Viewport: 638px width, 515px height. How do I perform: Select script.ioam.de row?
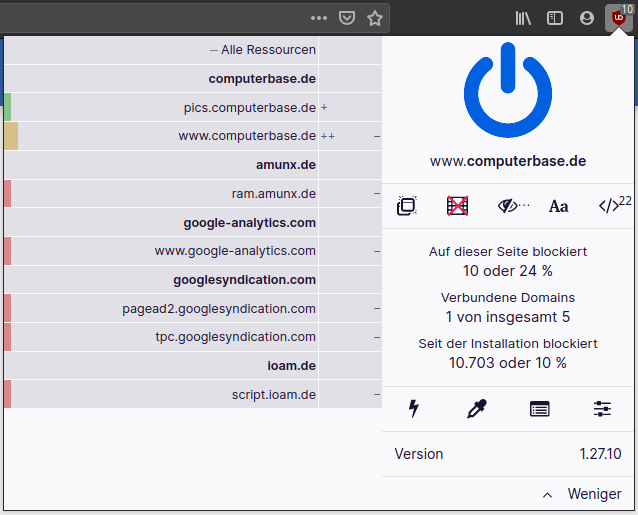[161, 394]
